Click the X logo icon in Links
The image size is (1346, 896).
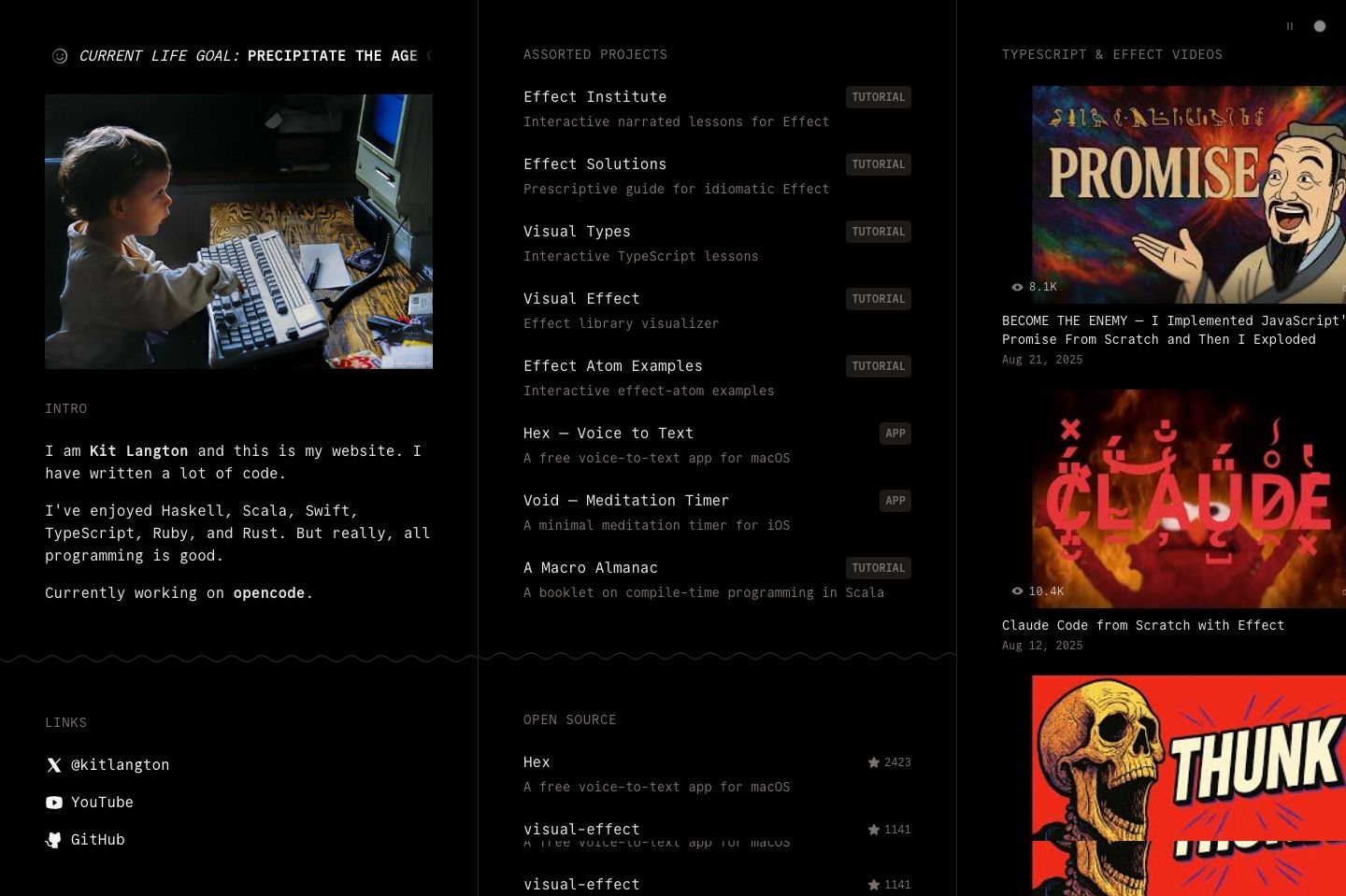click(54, 765)
